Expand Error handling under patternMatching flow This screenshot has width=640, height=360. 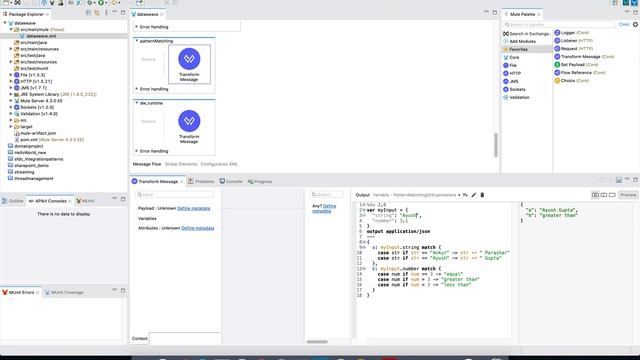click(136, 89)
